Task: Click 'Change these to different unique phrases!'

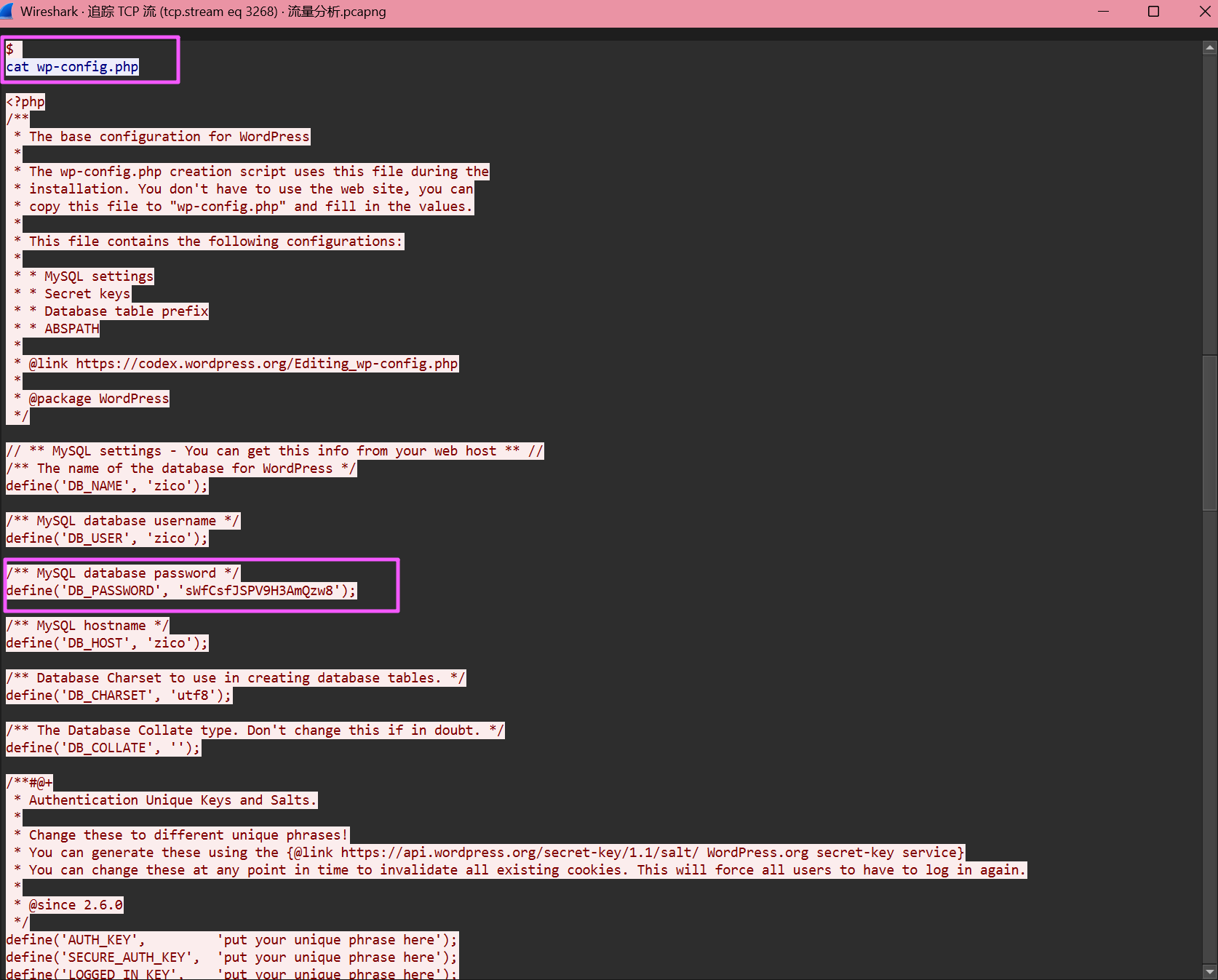Action: [x=188, y=835]
